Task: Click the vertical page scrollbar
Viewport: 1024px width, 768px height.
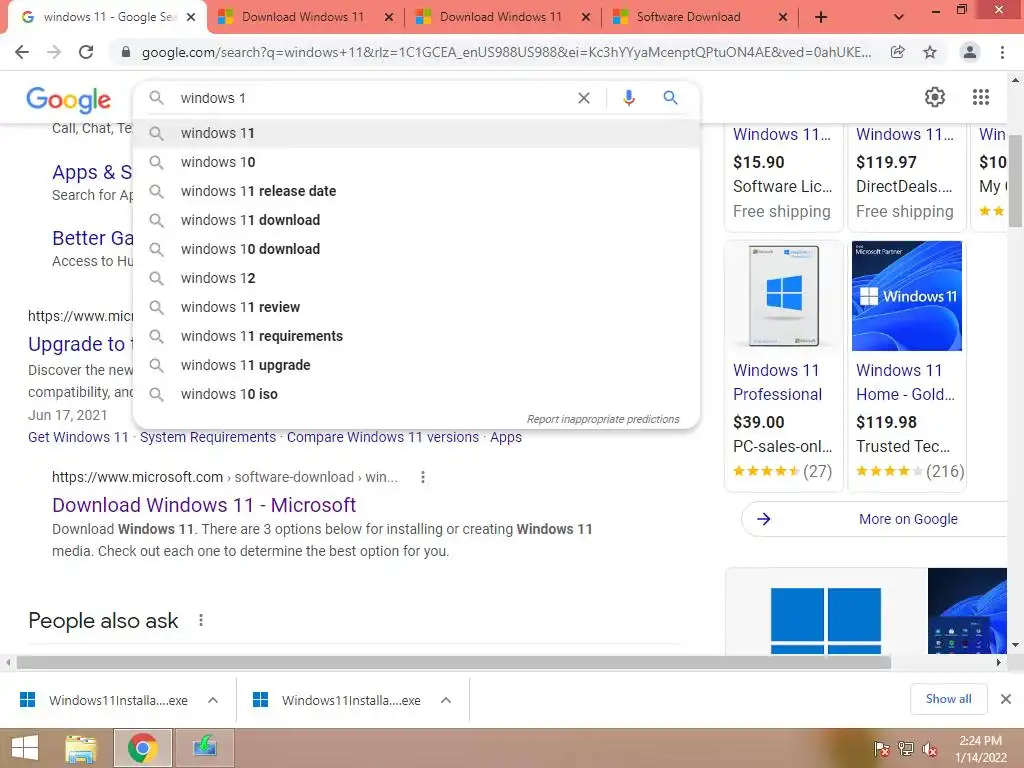Action: click(1016, 181)
